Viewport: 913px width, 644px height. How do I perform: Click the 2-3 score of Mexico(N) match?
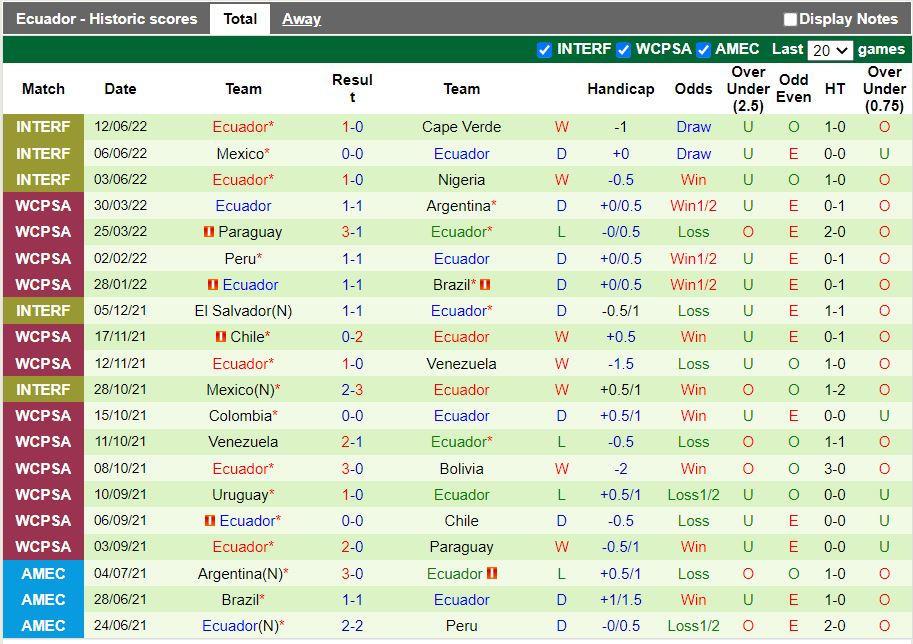tap(352, 390)
